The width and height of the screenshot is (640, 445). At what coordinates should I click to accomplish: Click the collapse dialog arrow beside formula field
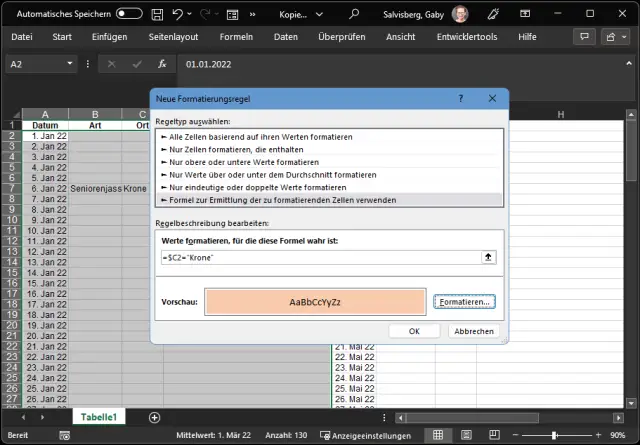click(487, 257)
